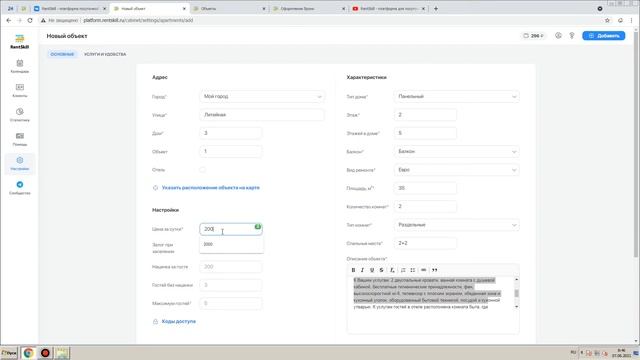The image size is (640, 360).
Task: Open the Балкон dropdown
Action: 456,151
